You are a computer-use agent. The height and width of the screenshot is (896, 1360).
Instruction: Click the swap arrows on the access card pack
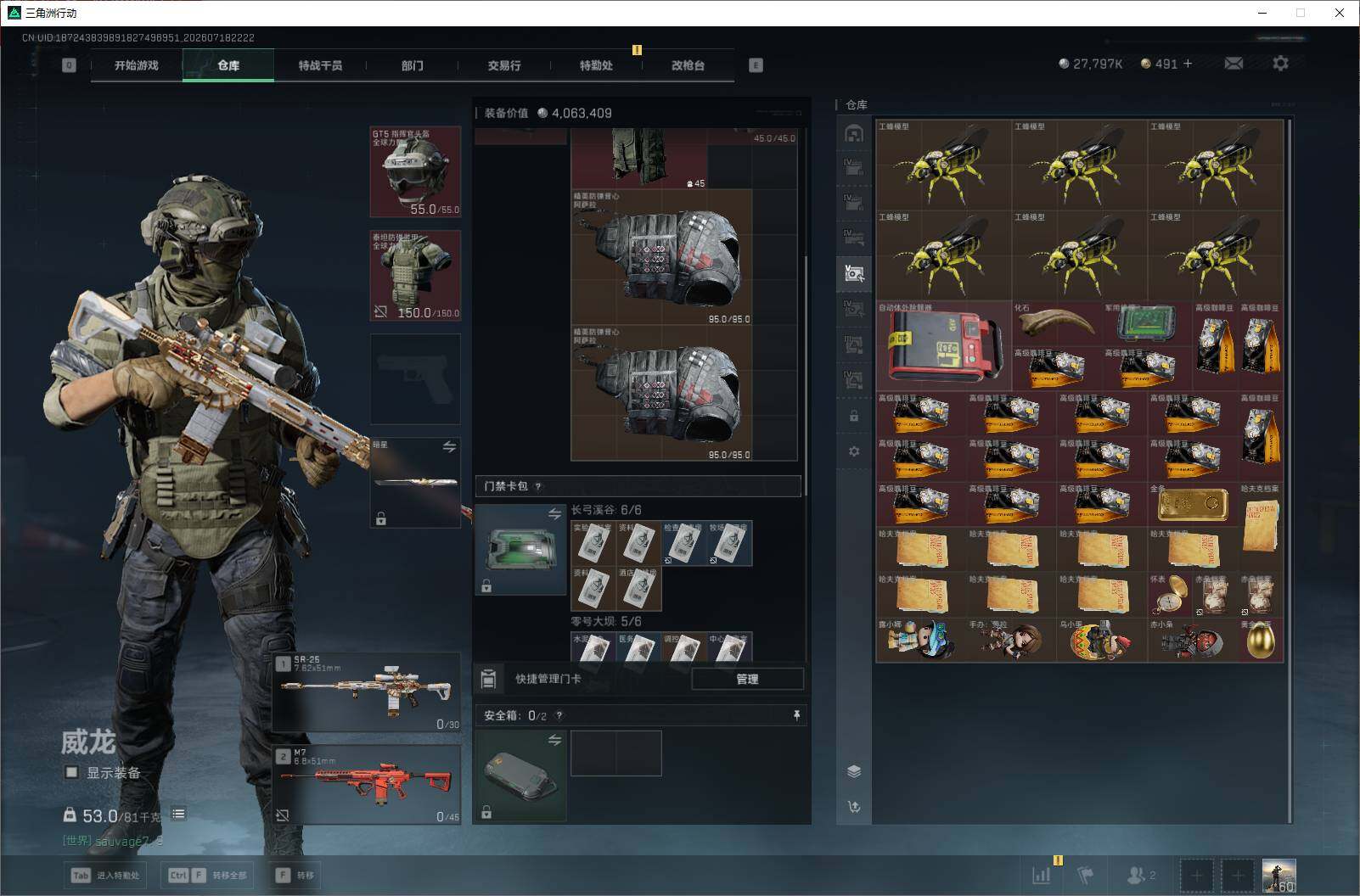point(554,514)
